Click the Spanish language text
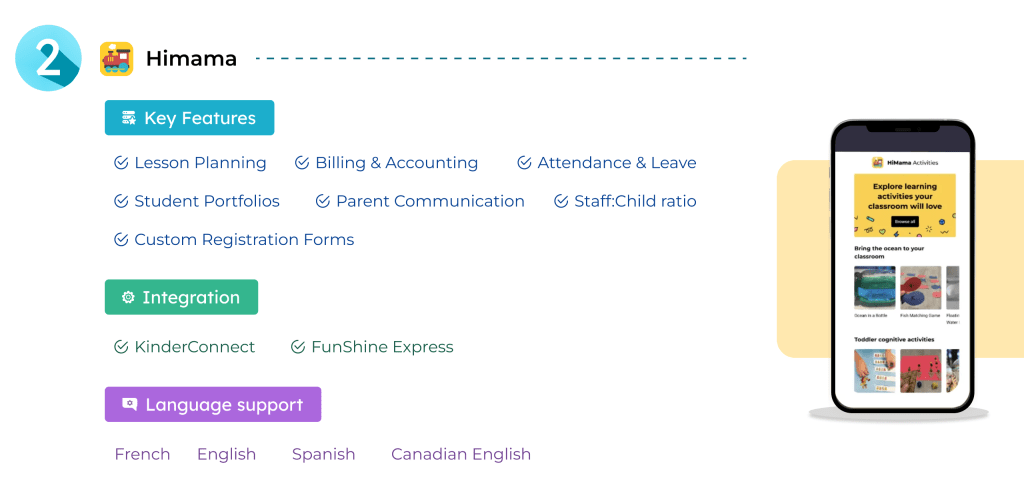The width and height of the screenshot is (1024, 498). [323, 454]
